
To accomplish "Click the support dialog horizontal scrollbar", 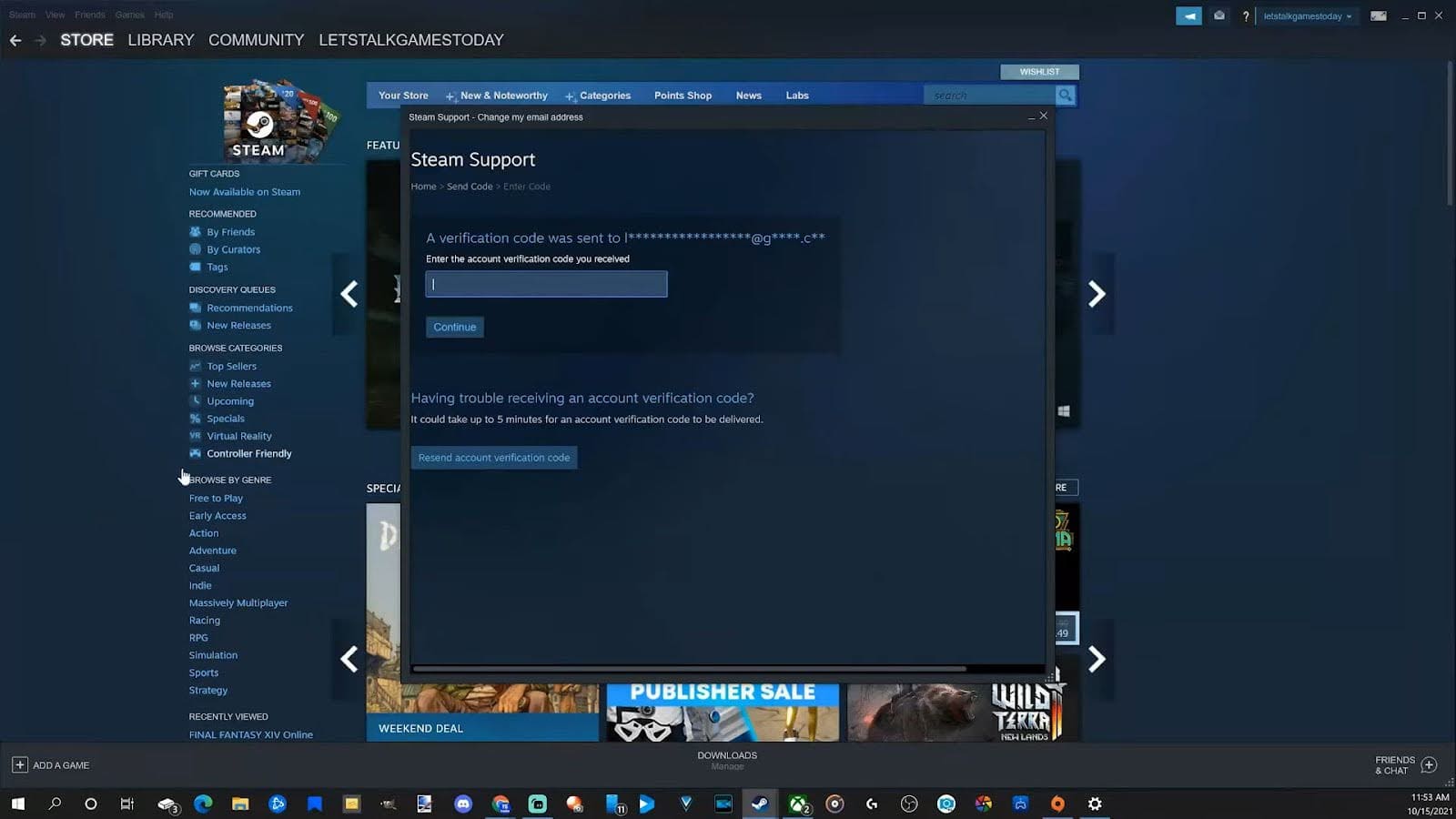I will pyautogui.click(x=690, y=669).
